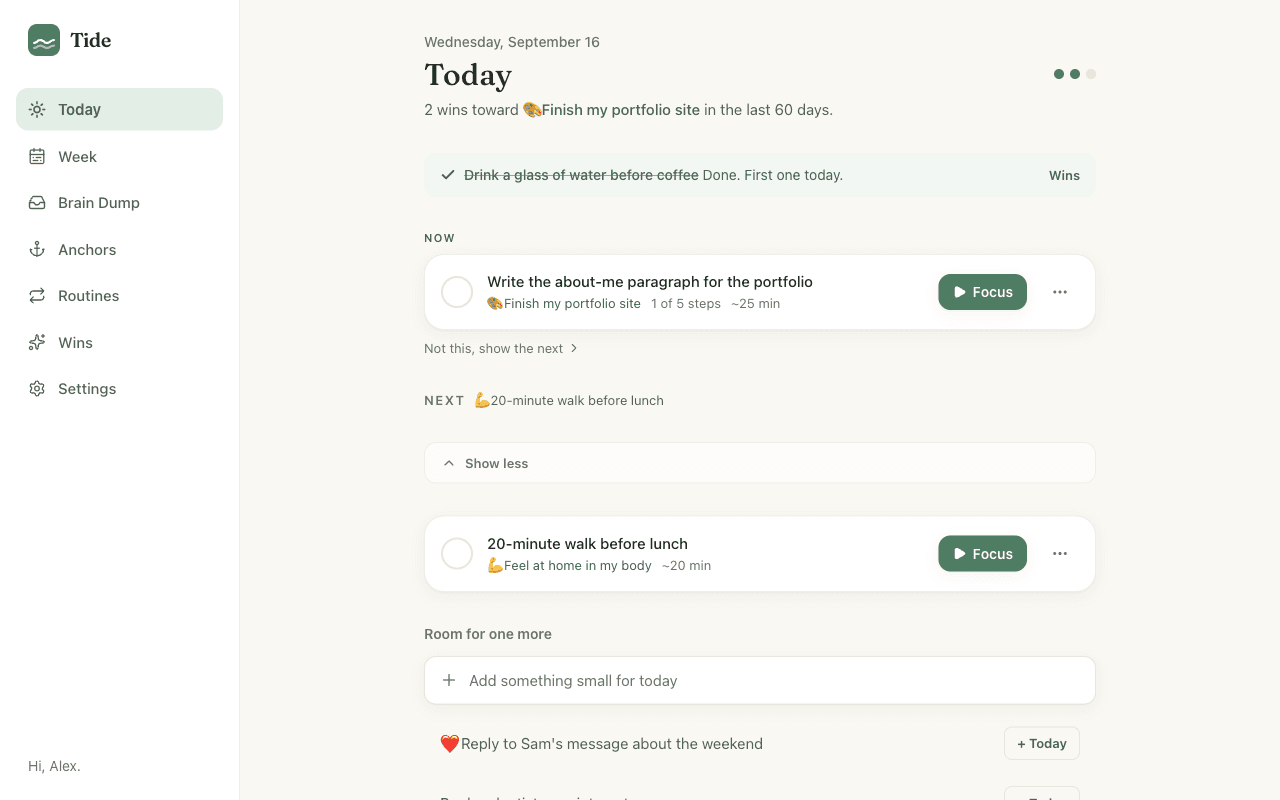
Task: Open more options for 20-minute walk task
Action: (x=1060, y=554)
